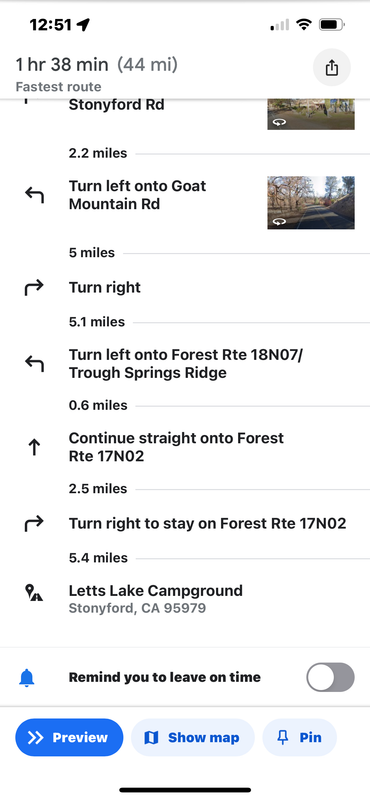The width and height of the screenshot is (370, 800).
Task: Click the Letts Lake Campground destination pin icon
Action: (34, 593)
